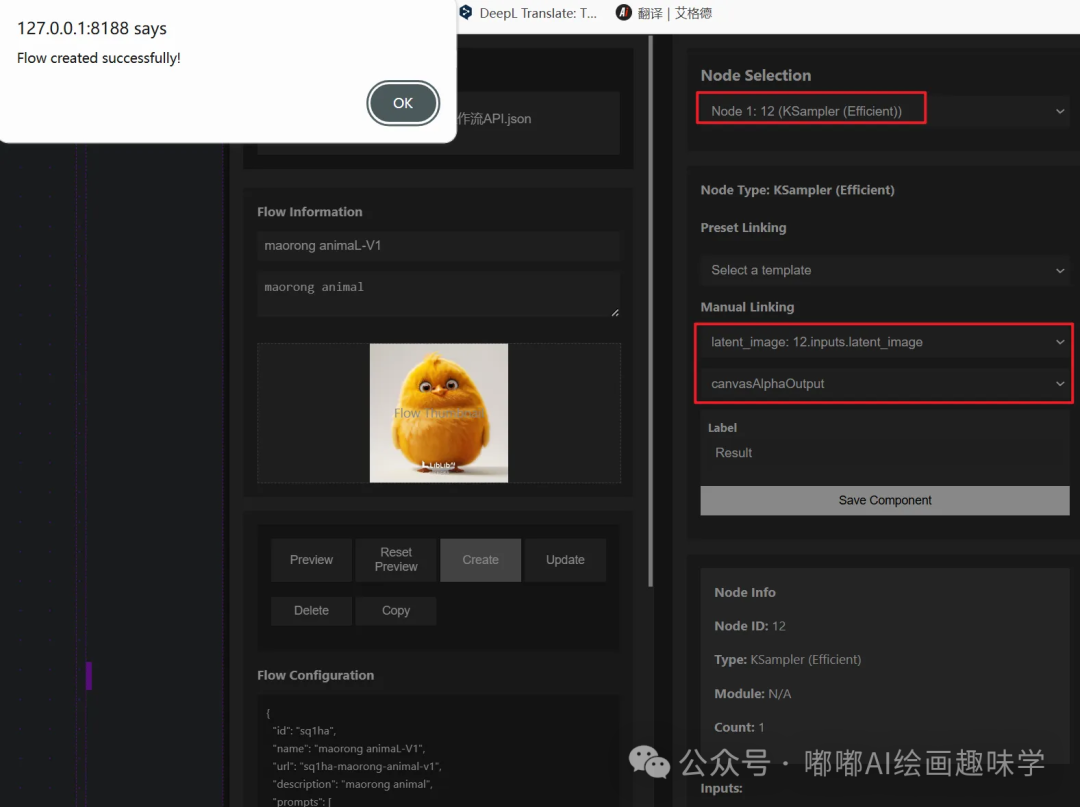Open the latent_image manual linking dropdown
This screenshot has width=1080, height=807.
point(884,342)
